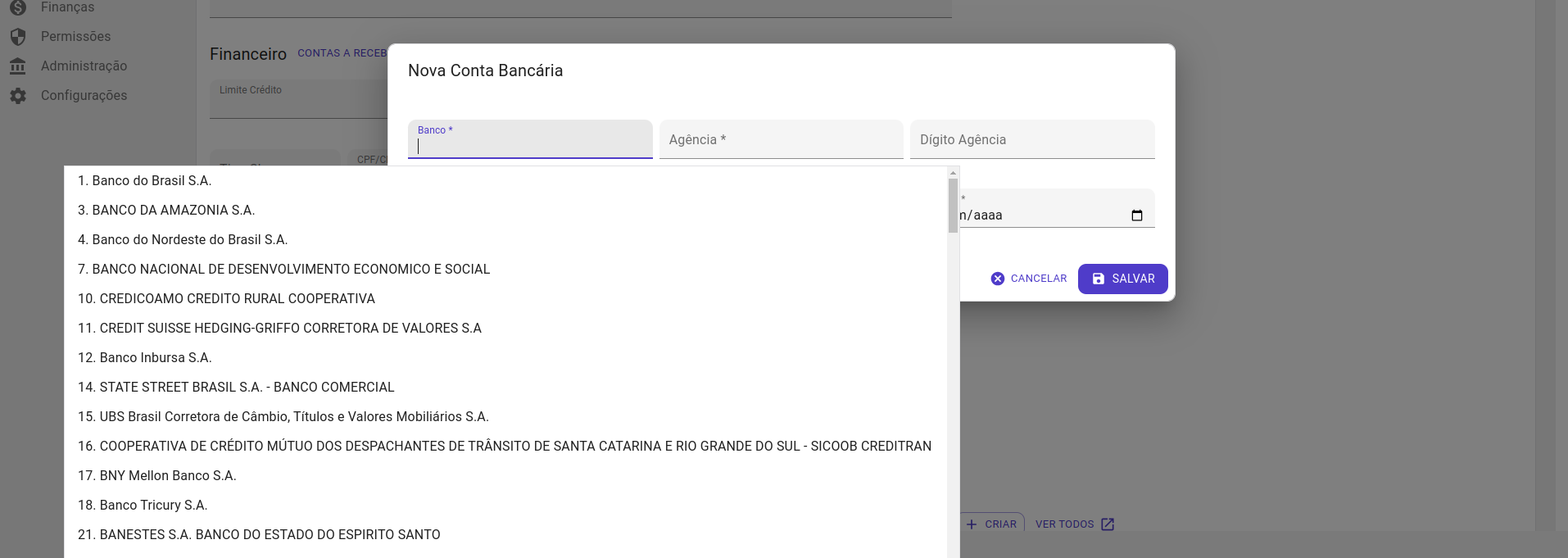Click the Permissões shield icon
1568x558 pixels.
pos(18,37)
